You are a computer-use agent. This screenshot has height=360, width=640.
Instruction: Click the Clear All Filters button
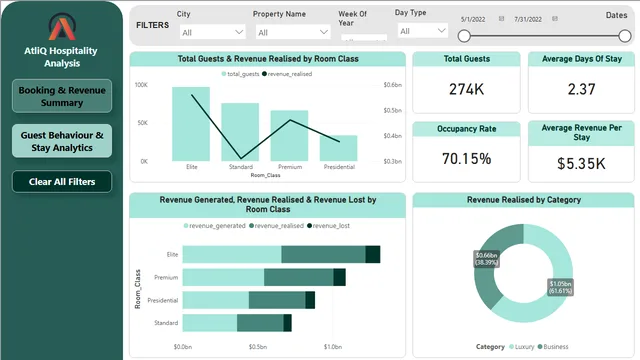click(62, 182)
